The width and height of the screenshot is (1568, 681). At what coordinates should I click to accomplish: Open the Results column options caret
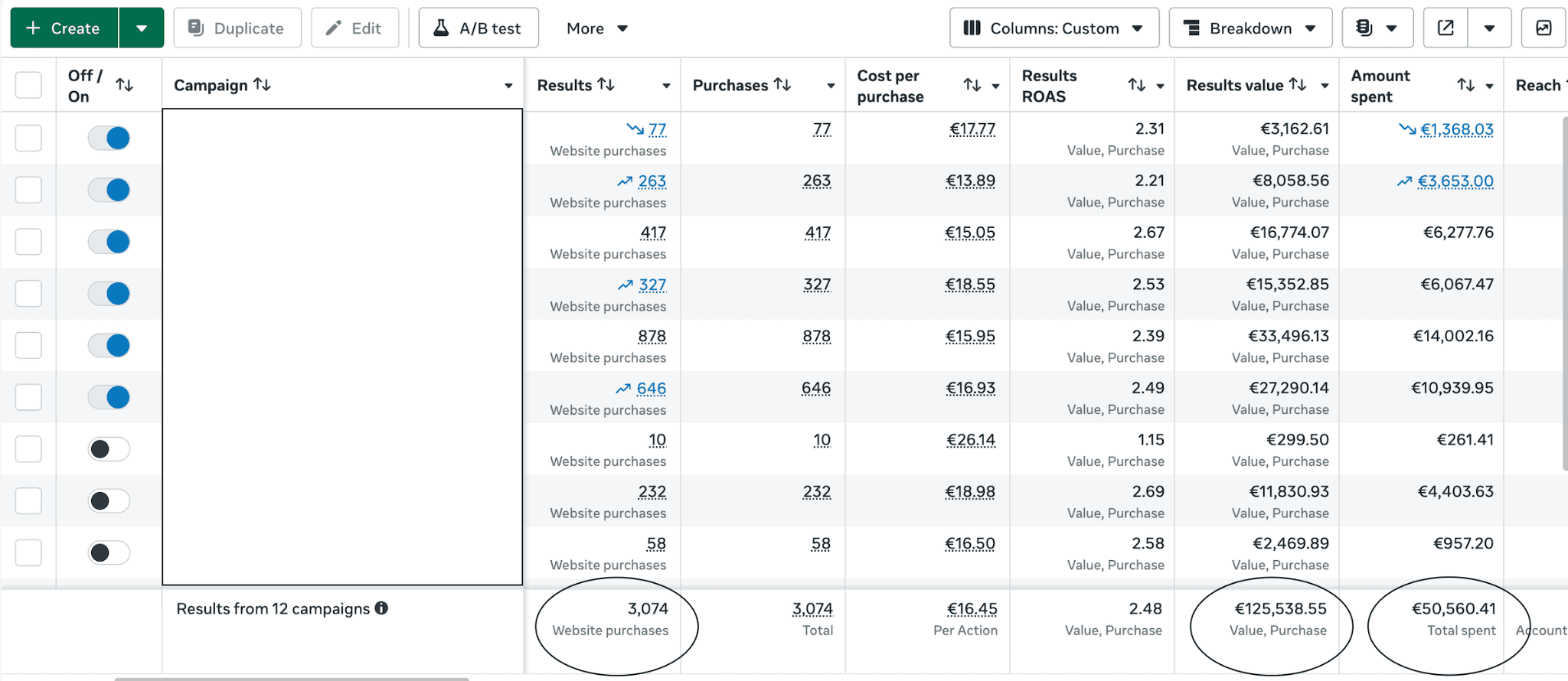pyautogui.click(x=666, y=86)
